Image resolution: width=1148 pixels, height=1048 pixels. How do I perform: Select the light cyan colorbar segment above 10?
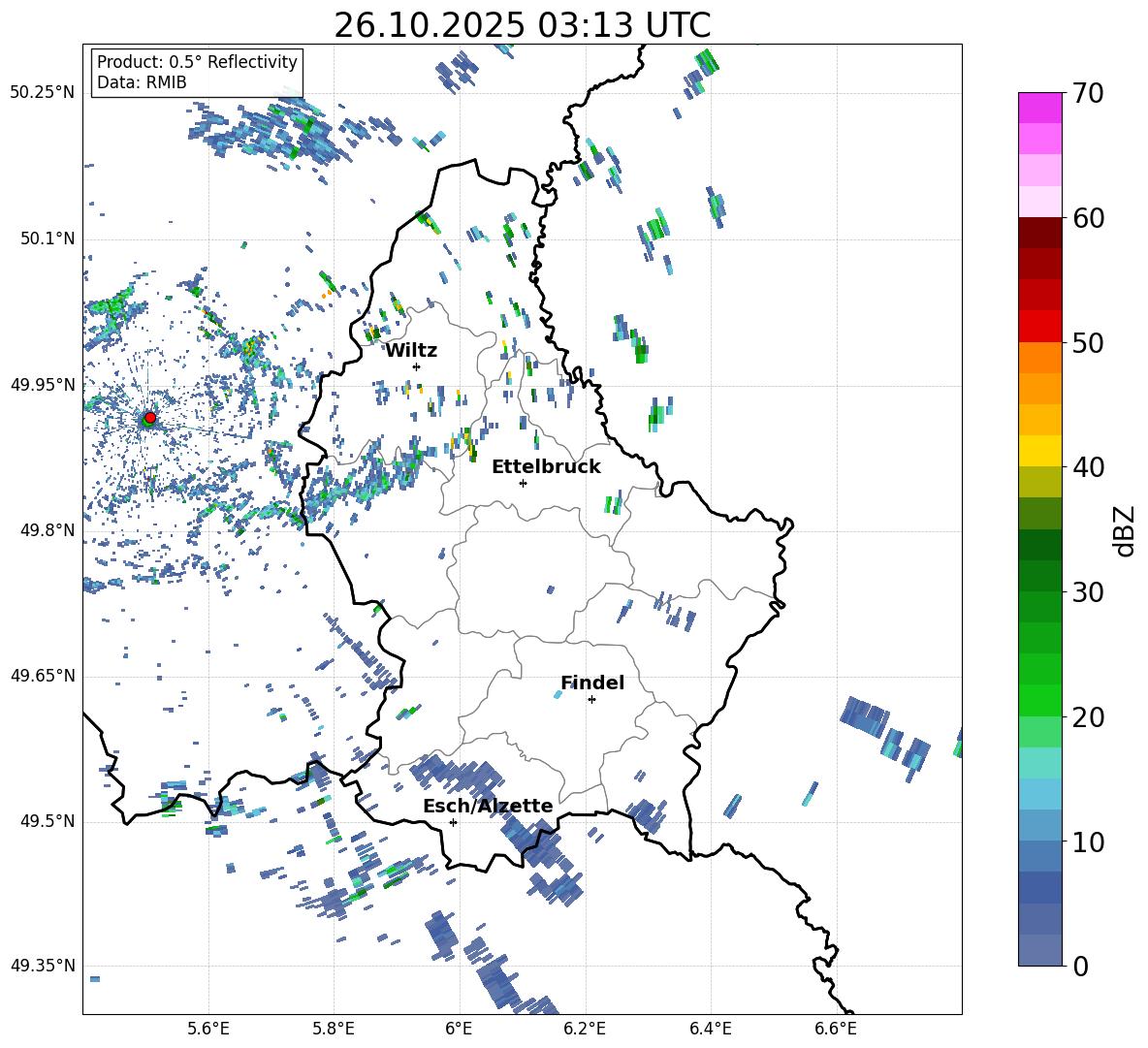[1039, 794]
